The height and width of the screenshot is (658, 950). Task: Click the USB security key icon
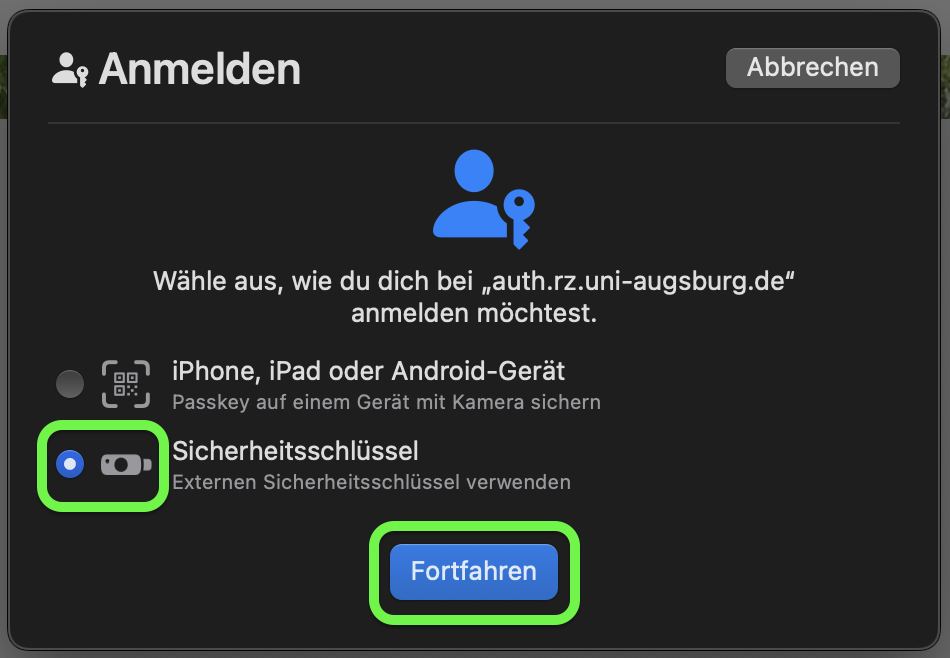pos(126,465)
